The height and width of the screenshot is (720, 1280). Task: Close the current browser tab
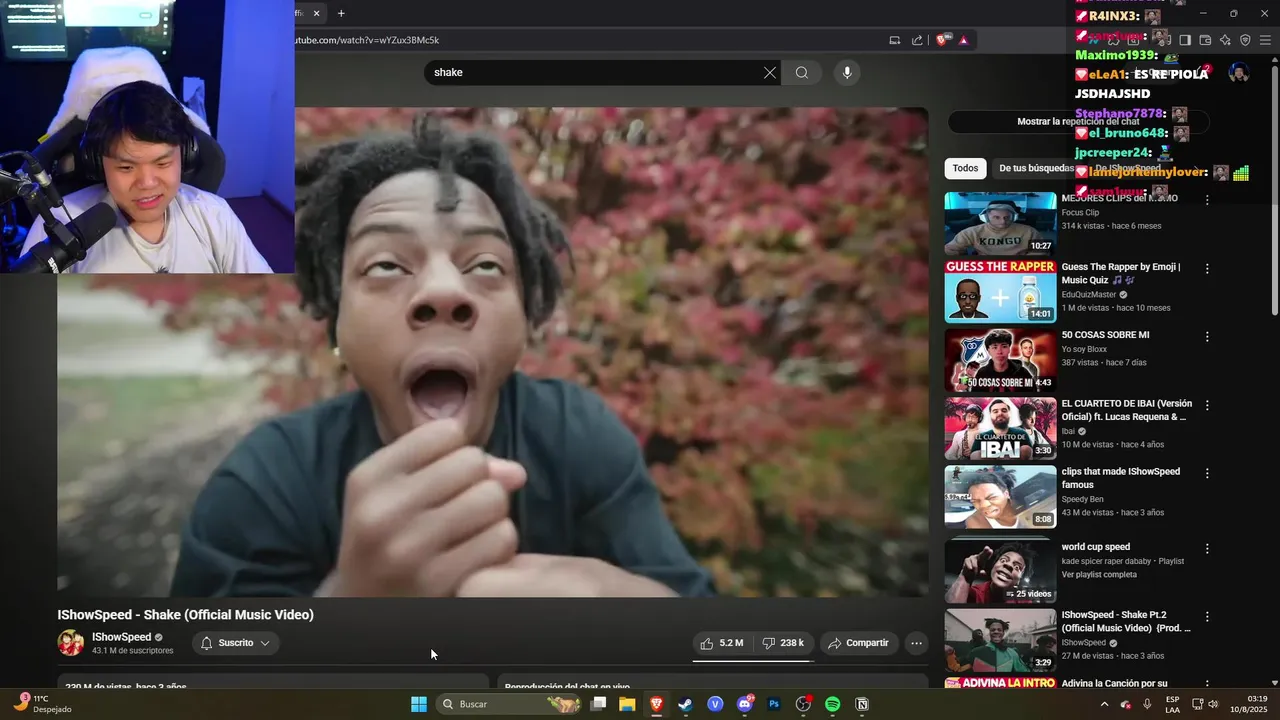point(316,13)
